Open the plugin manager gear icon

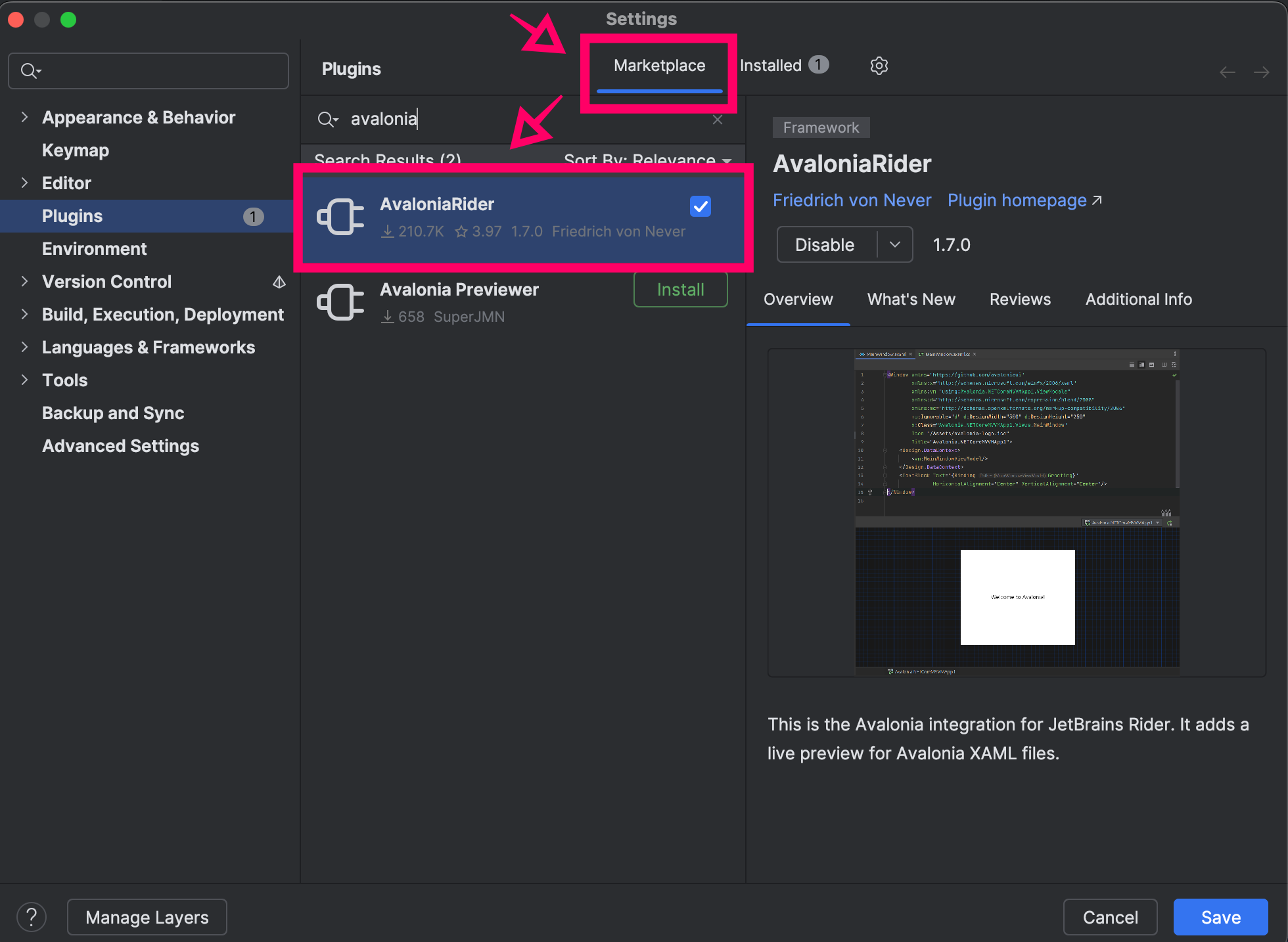879,66
